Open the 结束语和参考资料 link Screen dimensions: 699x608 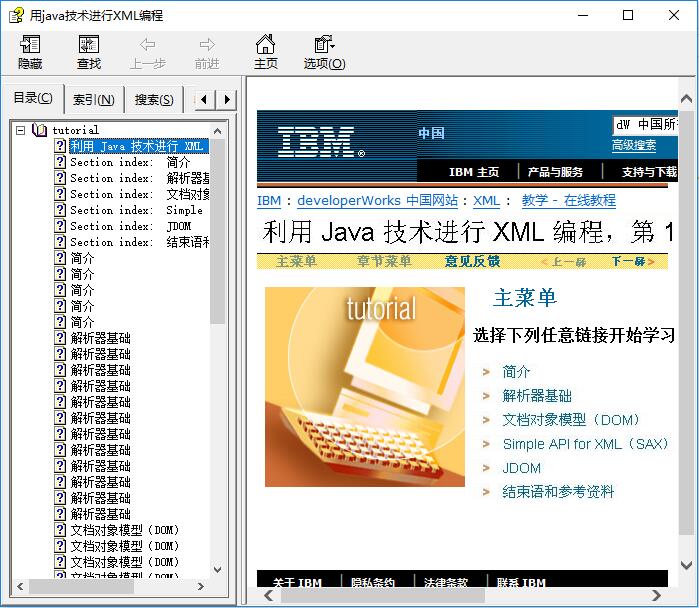(558, 492)
